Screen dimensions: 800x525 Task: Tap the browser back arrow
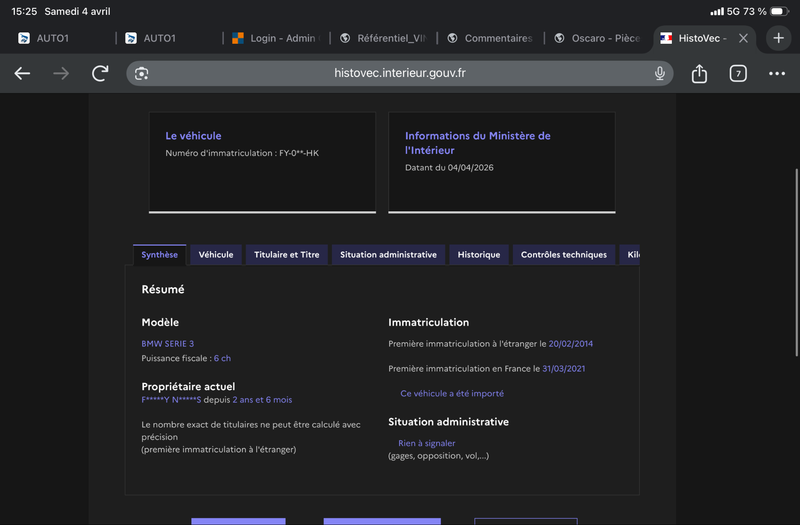click(22, 73)
